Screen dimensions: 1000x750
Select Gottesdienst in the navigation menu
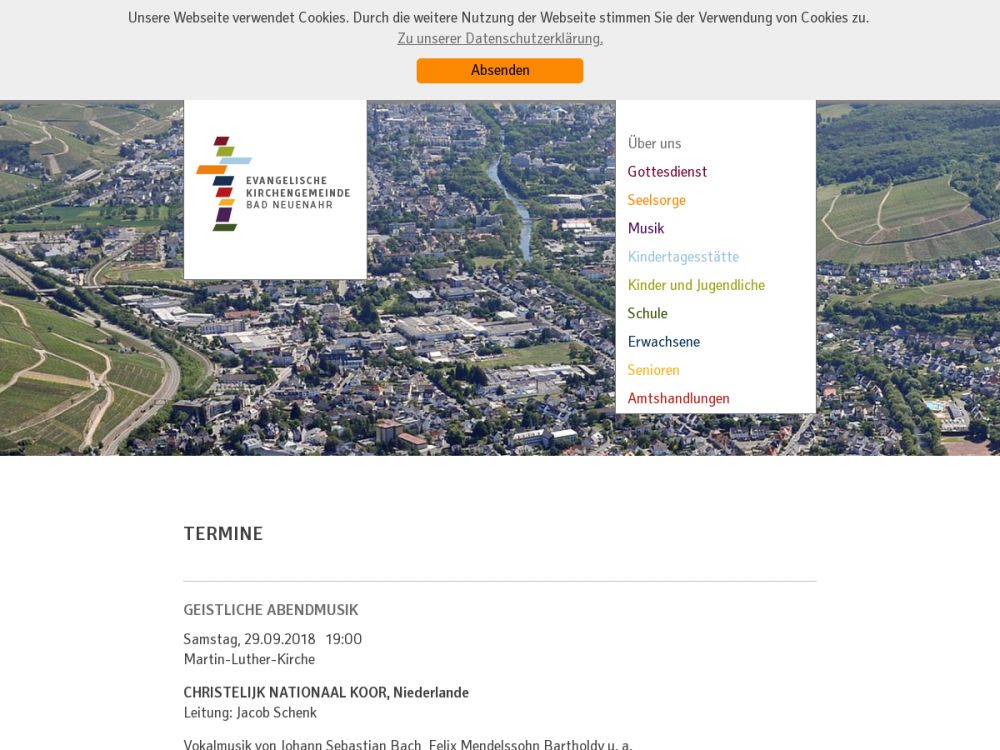[x=667, y=172]
